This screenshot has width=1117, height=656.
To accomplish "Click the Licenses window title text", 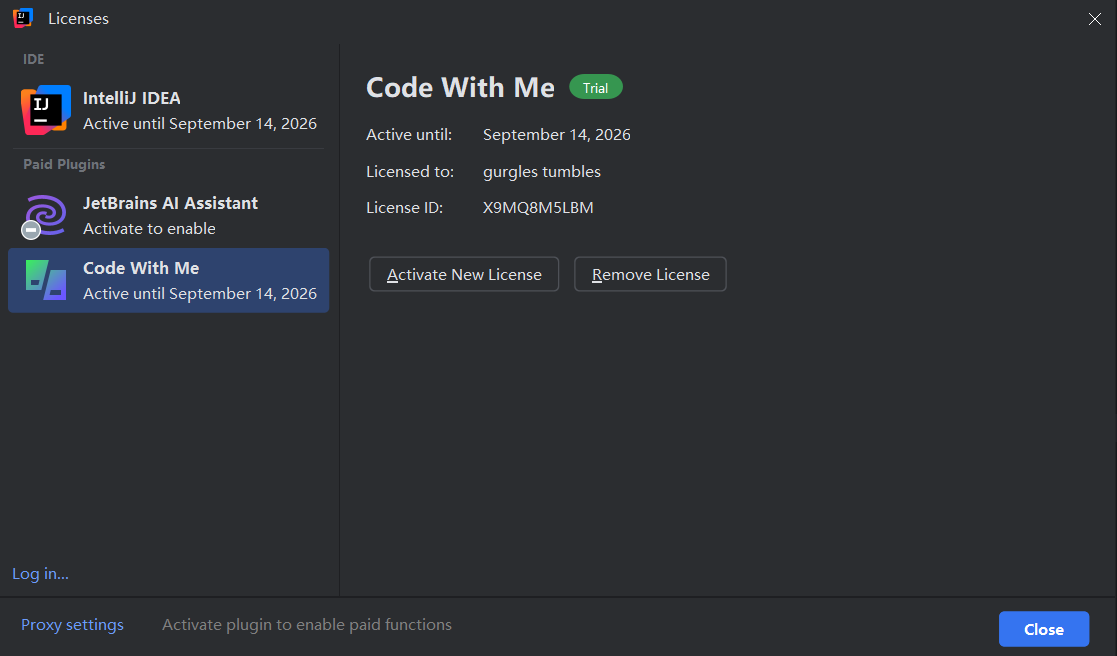I will (x=78, y=19).
